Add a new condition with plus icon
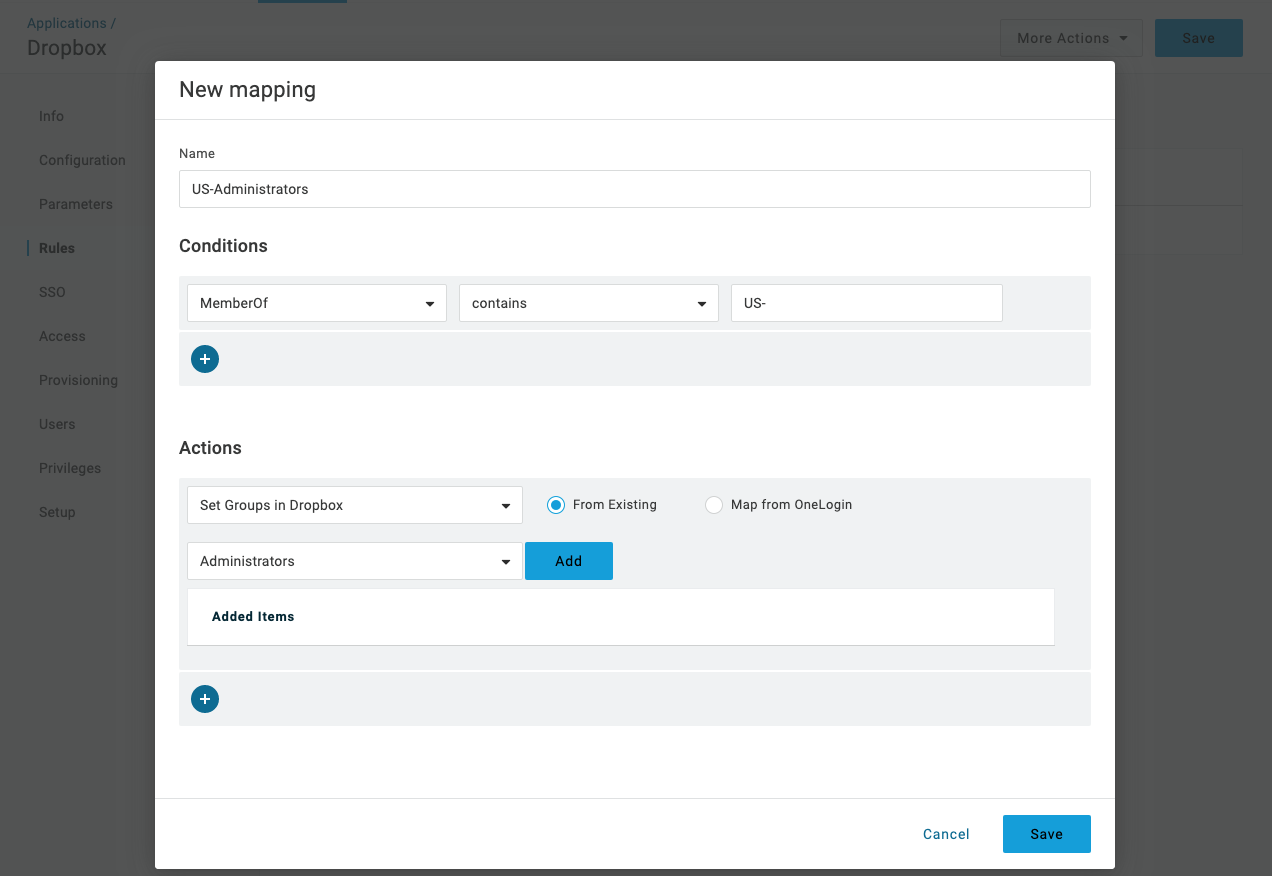The height and width of the screenshot is (876, 1272). tap(205, 359)
